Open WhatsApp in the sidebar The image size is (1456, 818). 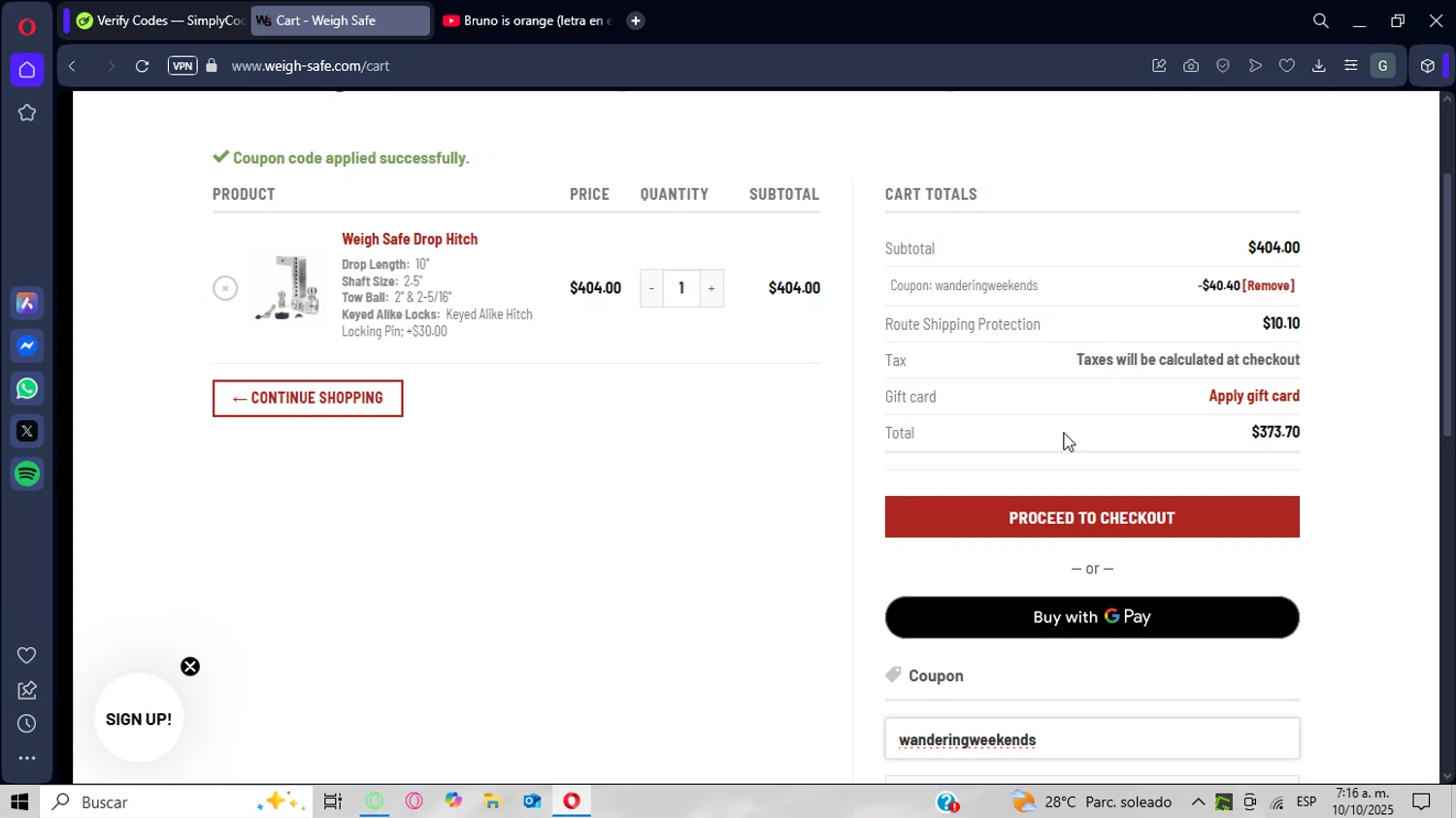tap(27, 389)
